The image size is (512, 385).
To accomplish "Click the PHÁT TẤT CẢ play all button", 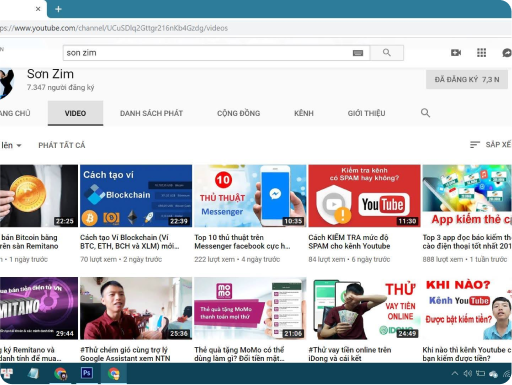I will point(62,145).
